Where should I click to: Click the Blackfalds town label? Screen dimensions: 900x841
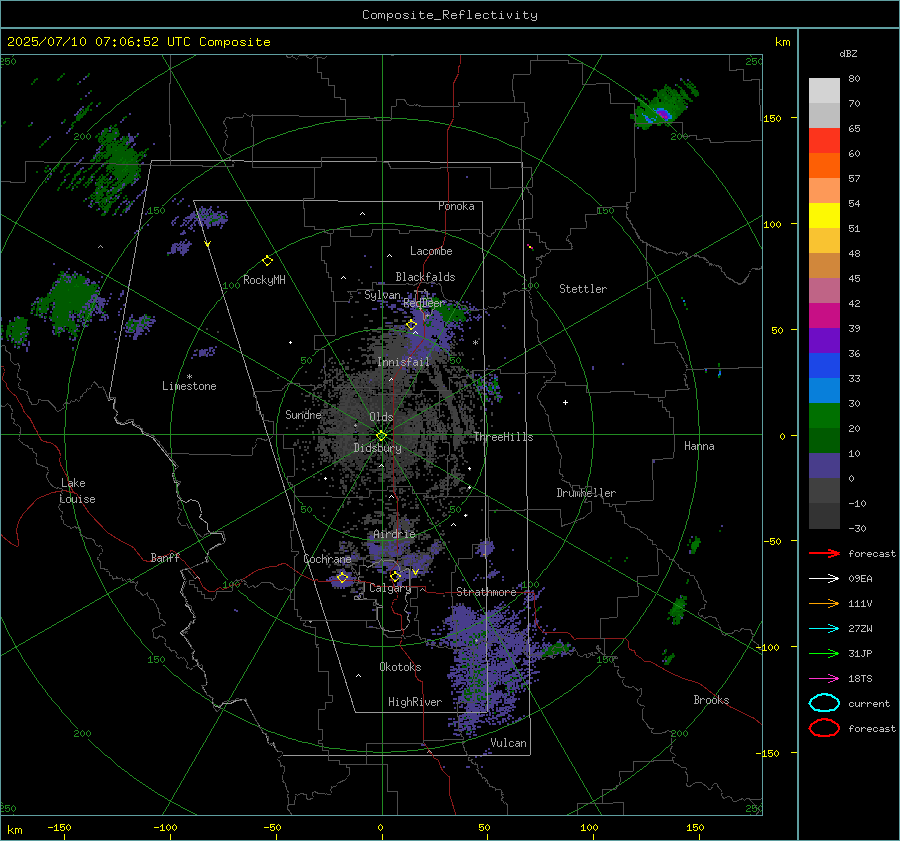click(x=425, y=277)
